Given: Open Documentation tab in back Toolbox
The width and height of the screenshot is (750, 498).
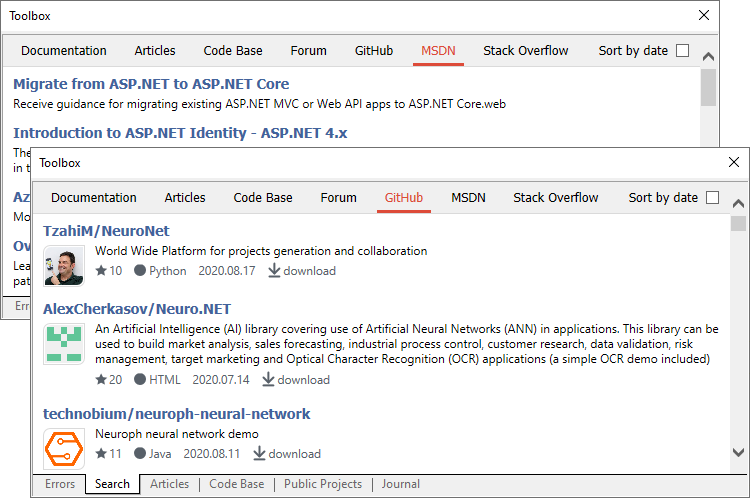Looking at the screenshot, I should [x=64, y=51].
